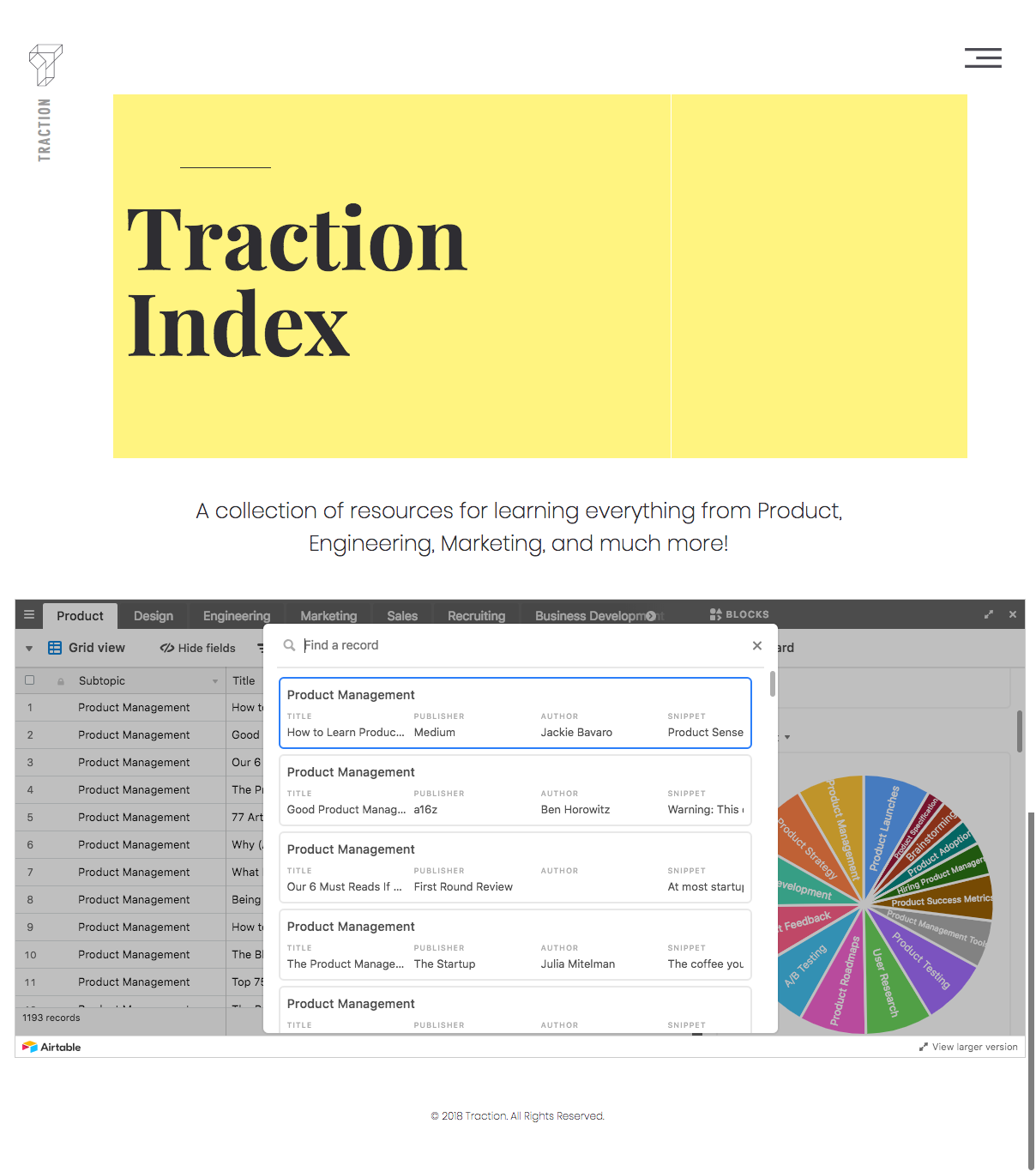
Task: Click the View larger version link
Action: point(968,1047)
